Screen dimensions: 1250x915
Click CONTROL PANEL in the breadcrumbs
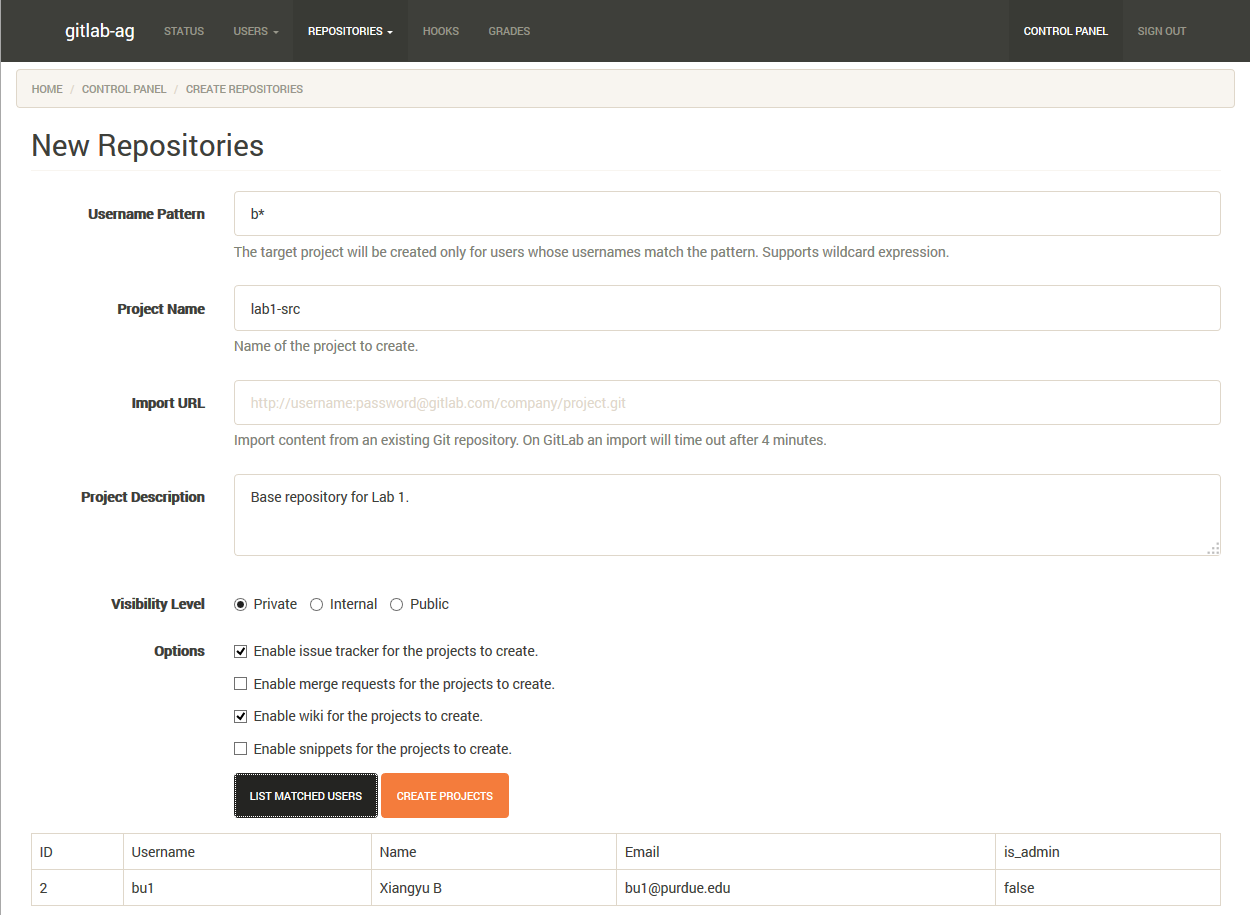pyautogui.click(x=124, y=89)
